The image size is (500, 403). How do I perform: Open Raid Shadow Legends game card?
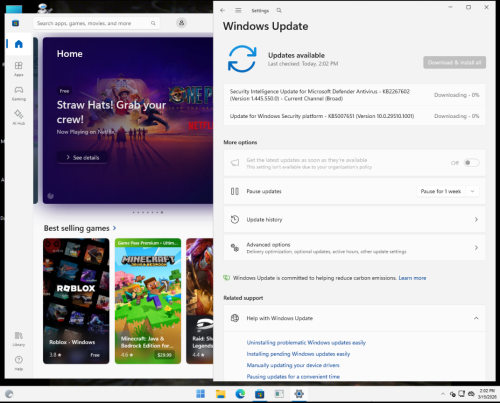coord(200,301)
